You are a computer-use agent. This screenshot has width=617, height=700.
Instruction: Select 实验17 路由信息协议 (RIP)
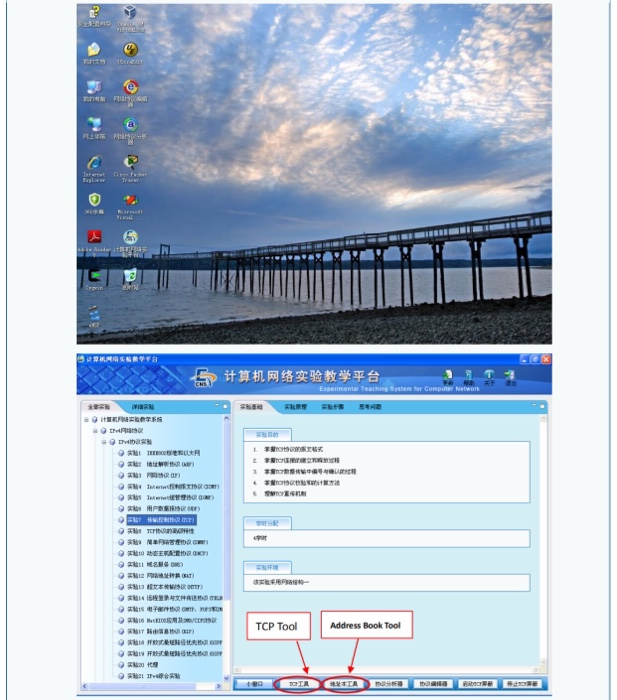(161, 632)
